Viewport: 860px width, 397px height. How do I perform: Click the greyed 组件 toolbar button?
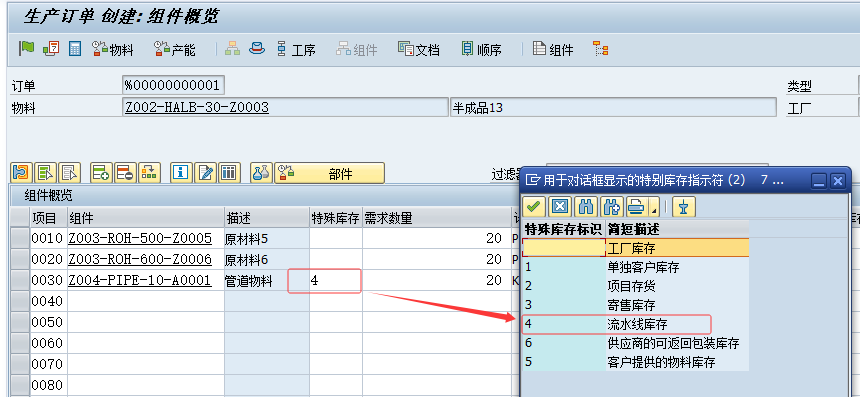[357, 49]
